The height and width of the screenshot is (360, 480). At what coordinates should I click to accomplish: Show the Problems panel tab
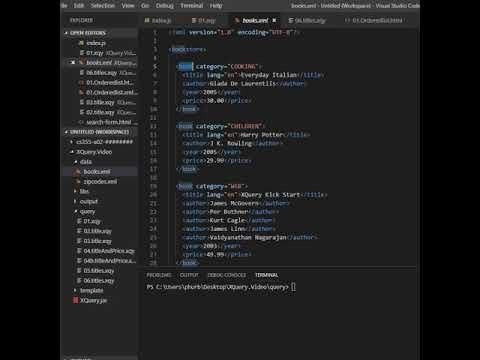click(x=159, y=275)
